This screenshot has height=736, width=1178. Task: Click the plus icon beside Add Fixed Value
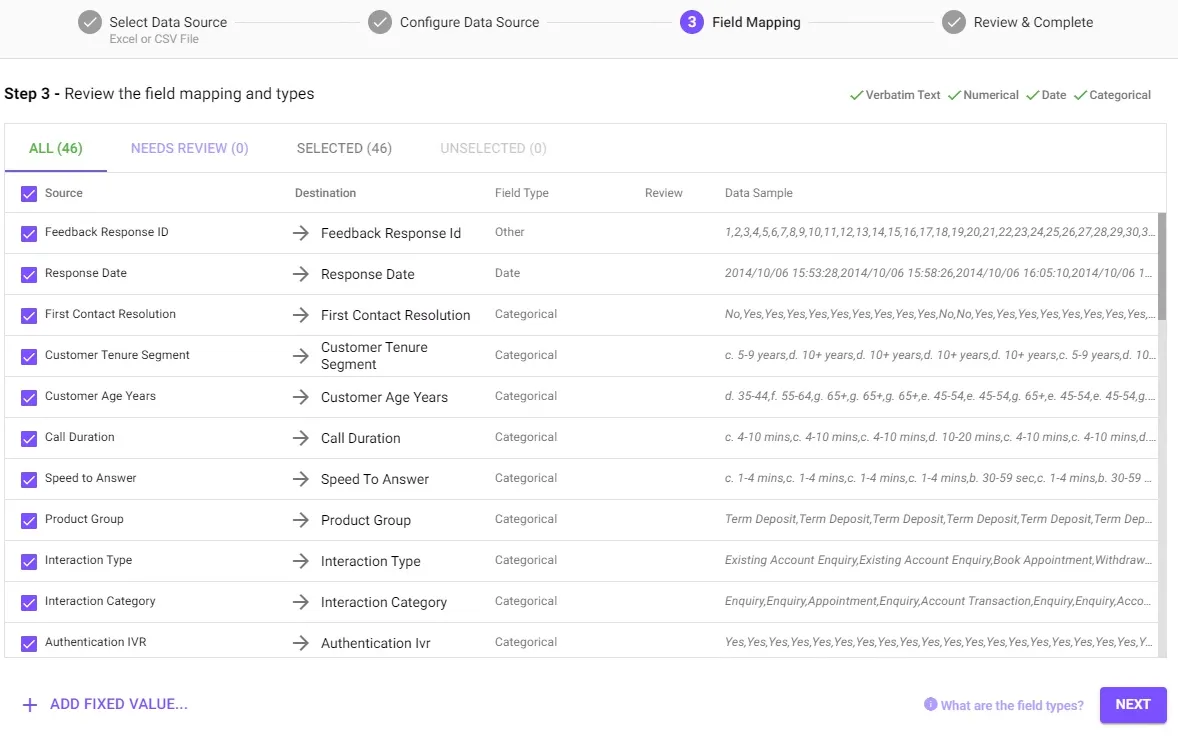click(x=29, y=705)
